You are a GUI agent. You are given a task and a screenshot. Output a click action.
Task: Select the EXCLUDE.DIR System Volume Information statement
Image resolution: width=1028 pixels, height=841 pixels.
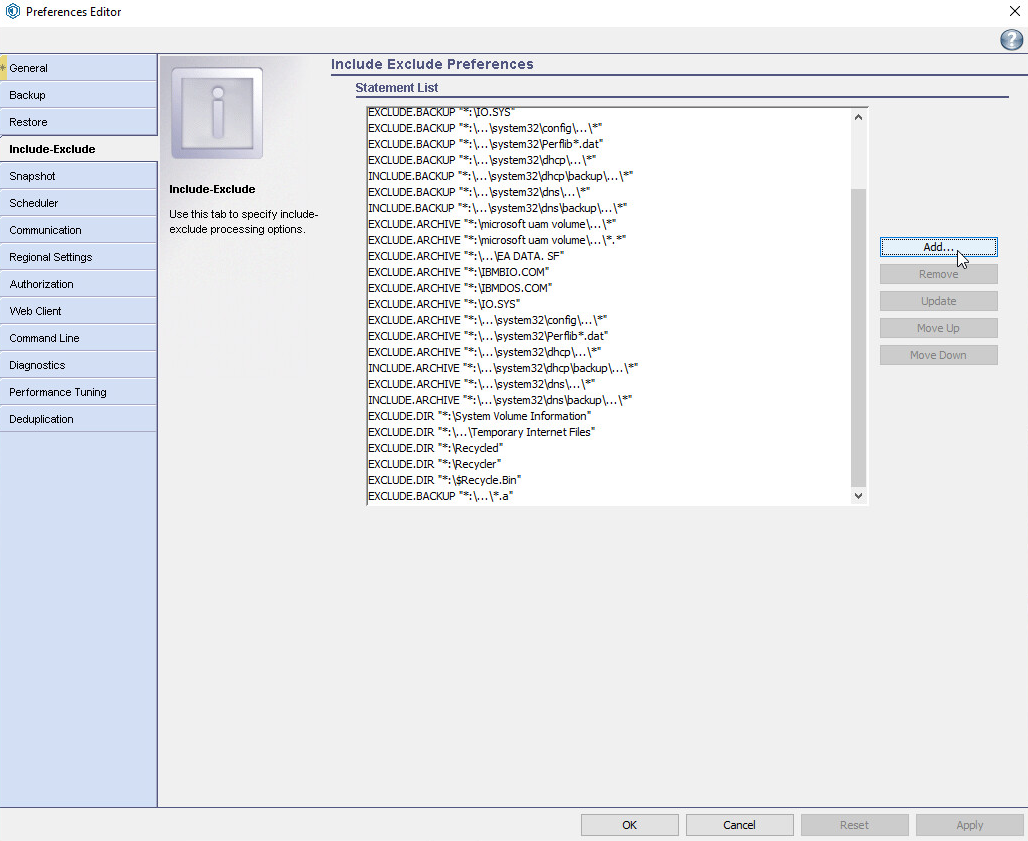(479, 416)
